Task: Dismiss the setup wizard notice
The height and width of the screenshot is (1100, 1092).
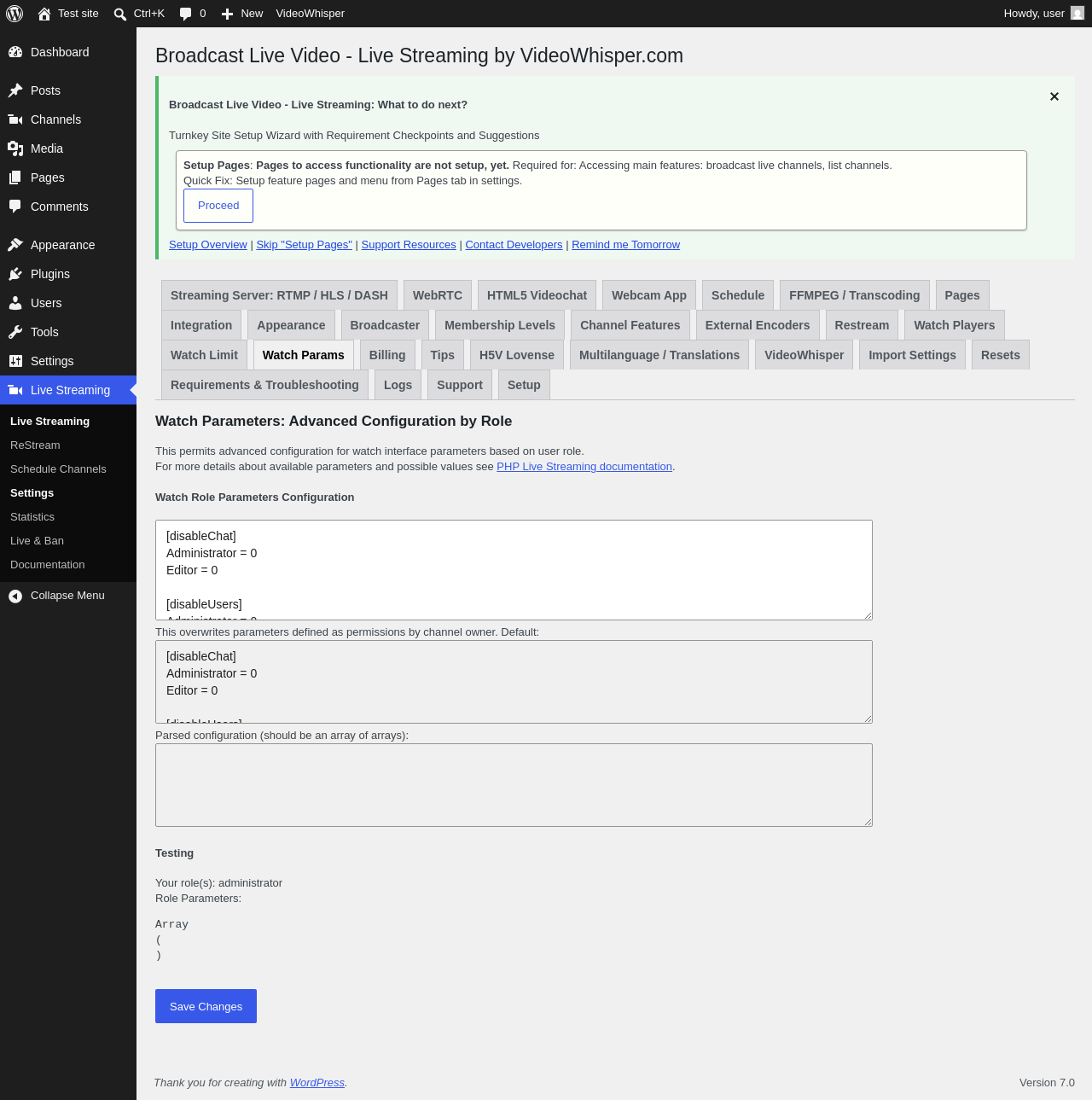Action: point(1054,96)
